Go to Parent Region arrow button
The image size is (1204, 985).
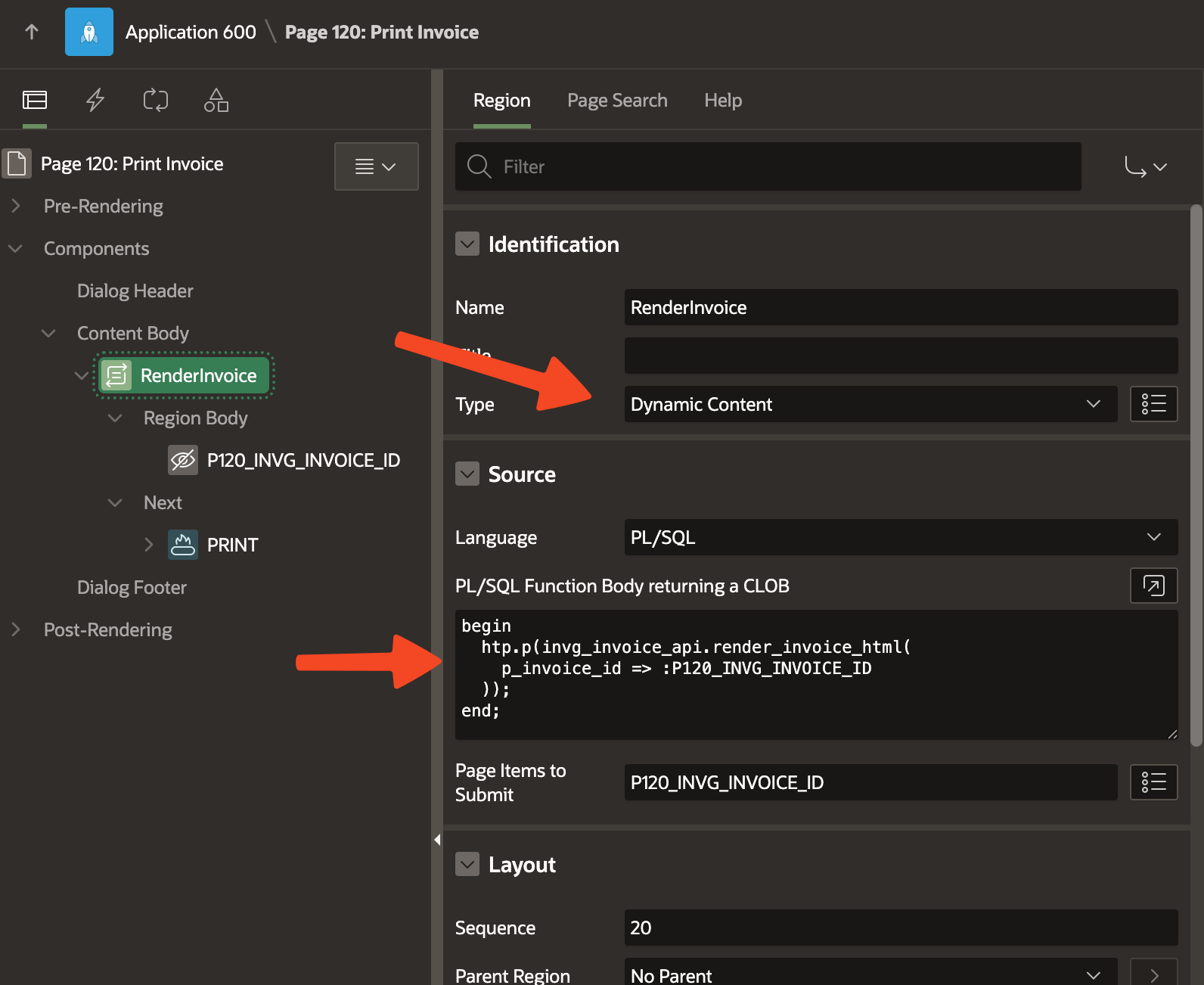pos(1153,974)
